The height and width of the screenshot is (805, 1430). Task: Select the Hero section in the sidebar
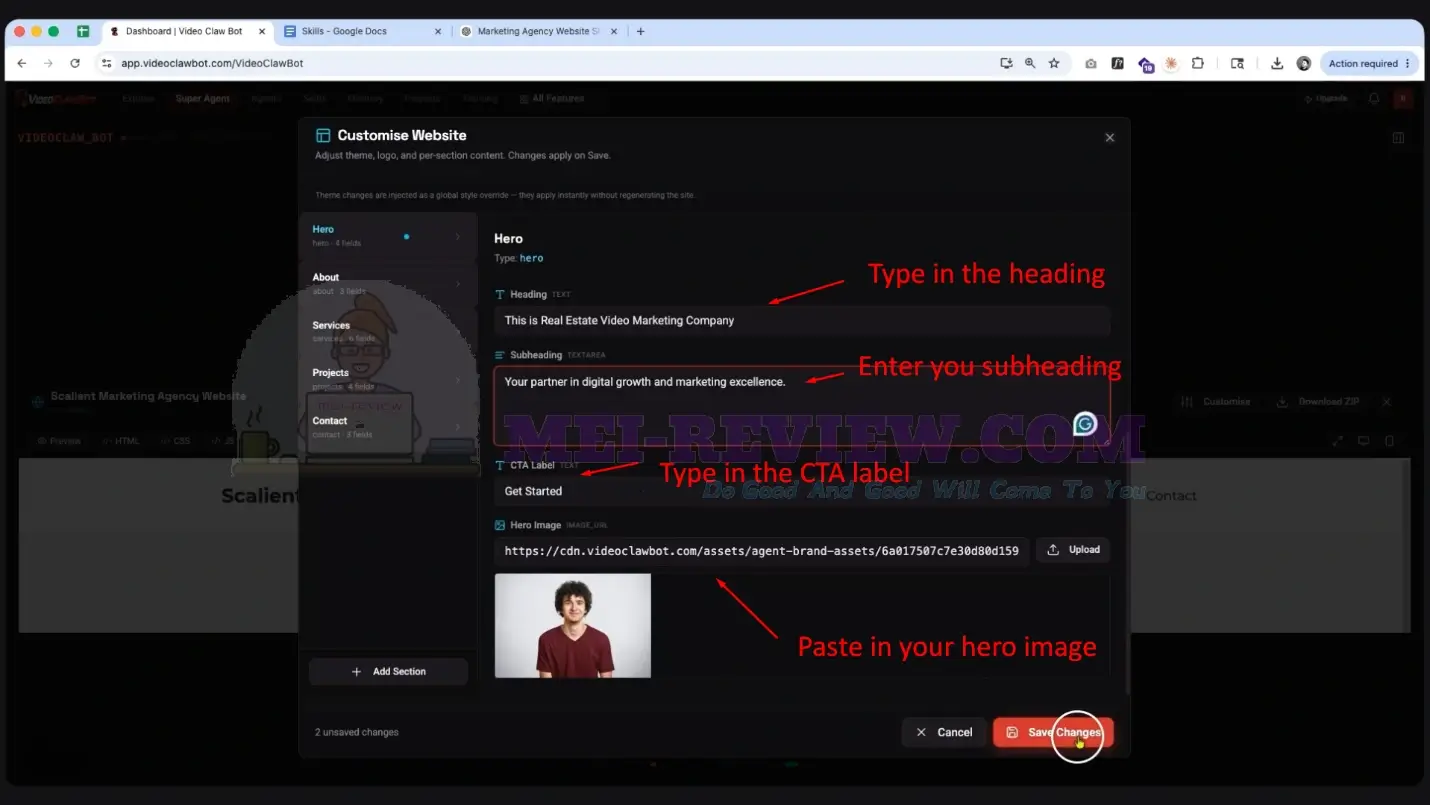point(388,236)
